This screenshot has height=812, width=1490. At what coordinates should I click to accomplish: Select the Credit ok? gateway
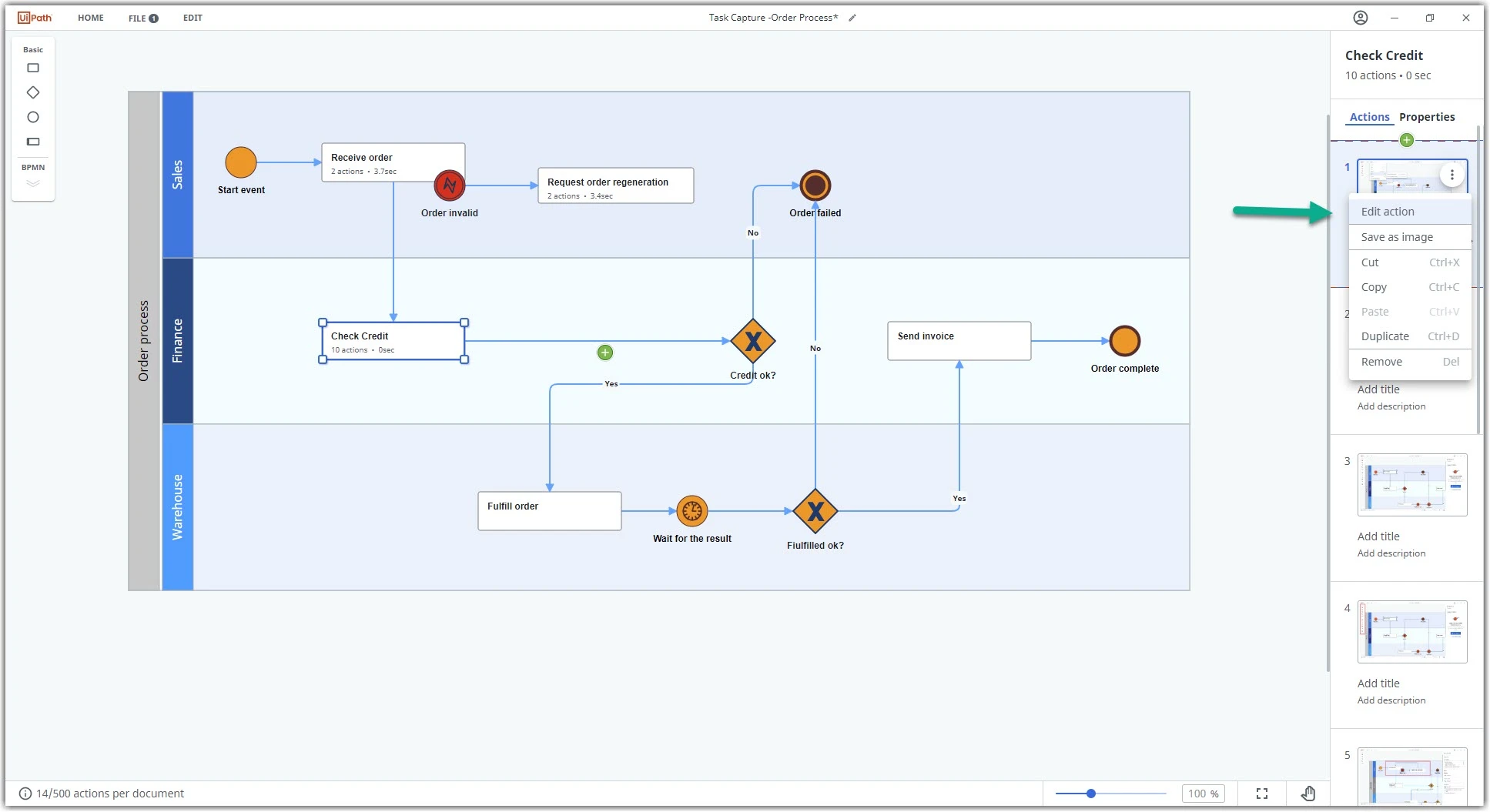point(753,341)
